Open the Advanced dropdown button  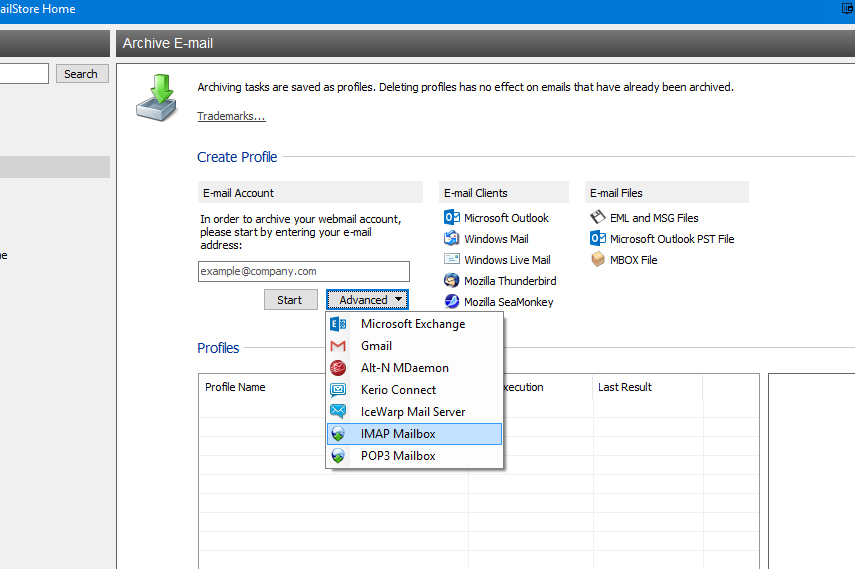(x=368, y=300)
